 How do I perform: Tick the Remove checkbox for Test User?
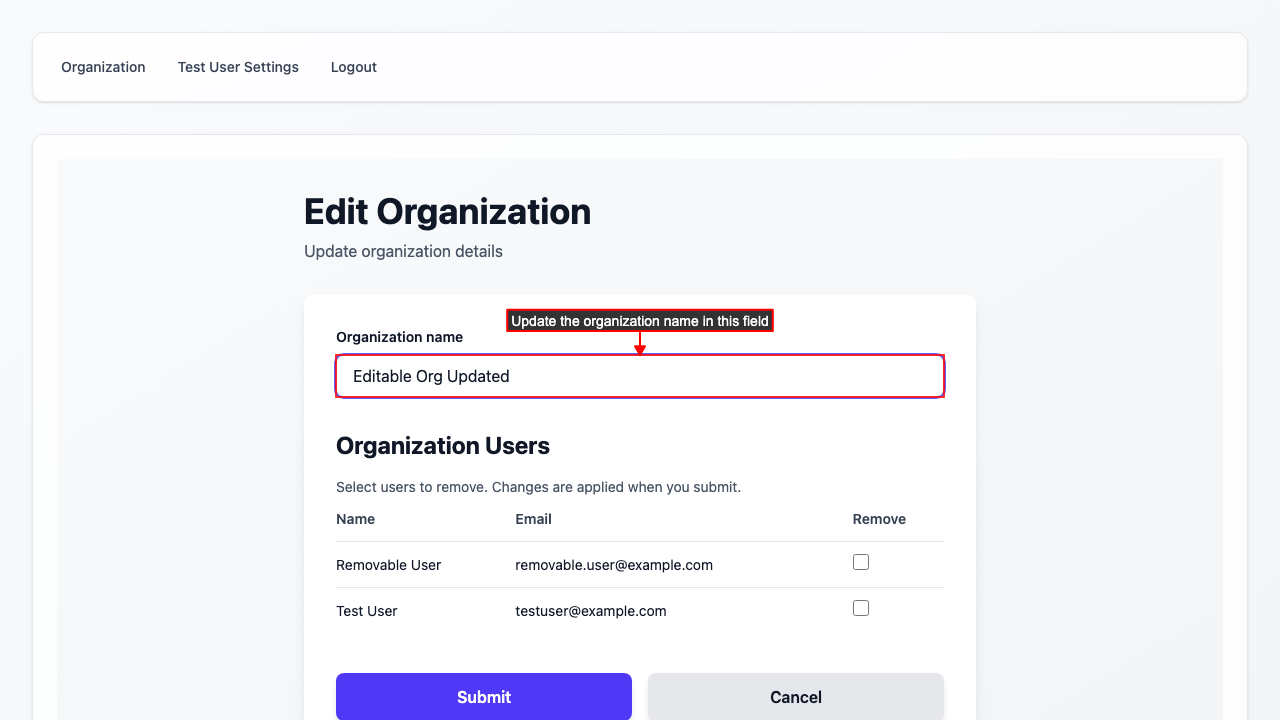pyautogui.click(x=861, y=609)
